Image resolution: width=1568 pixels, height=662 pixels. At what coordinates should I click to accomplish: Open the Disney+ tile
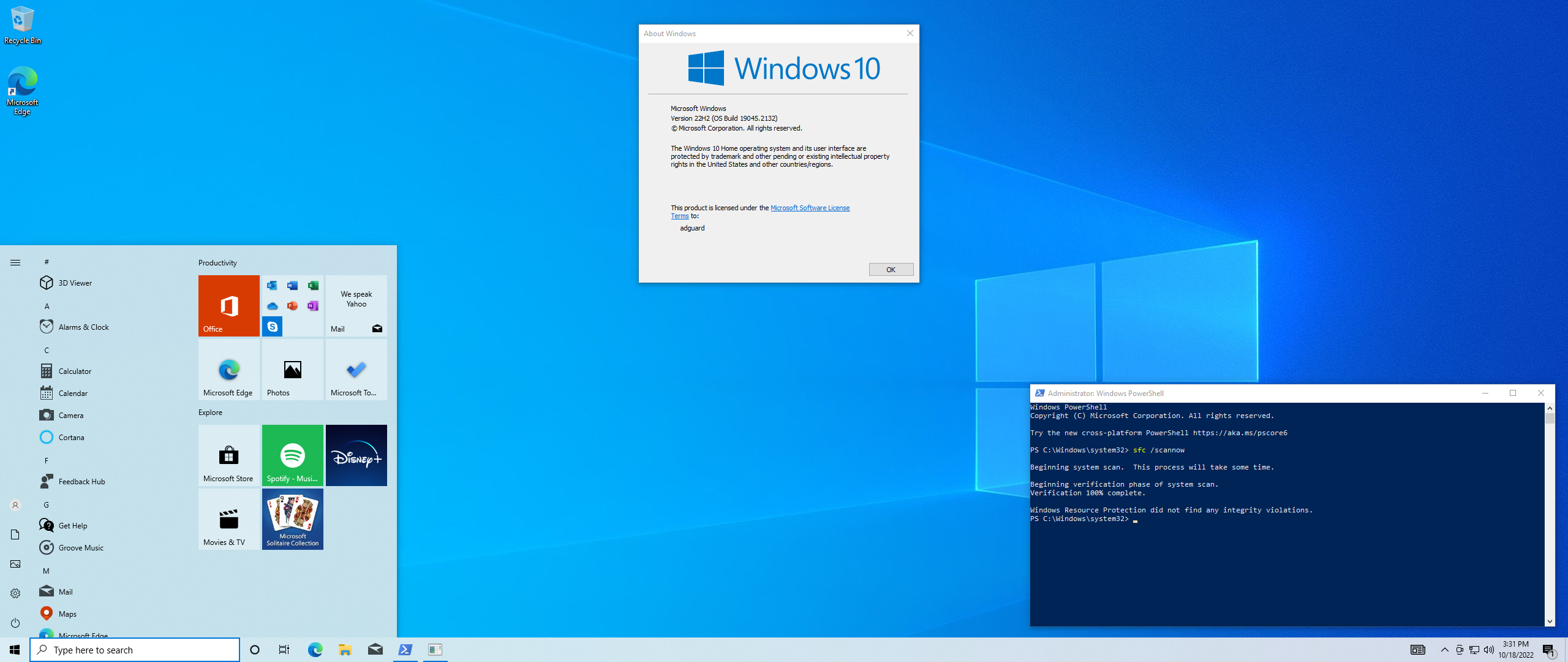[356, 455]
